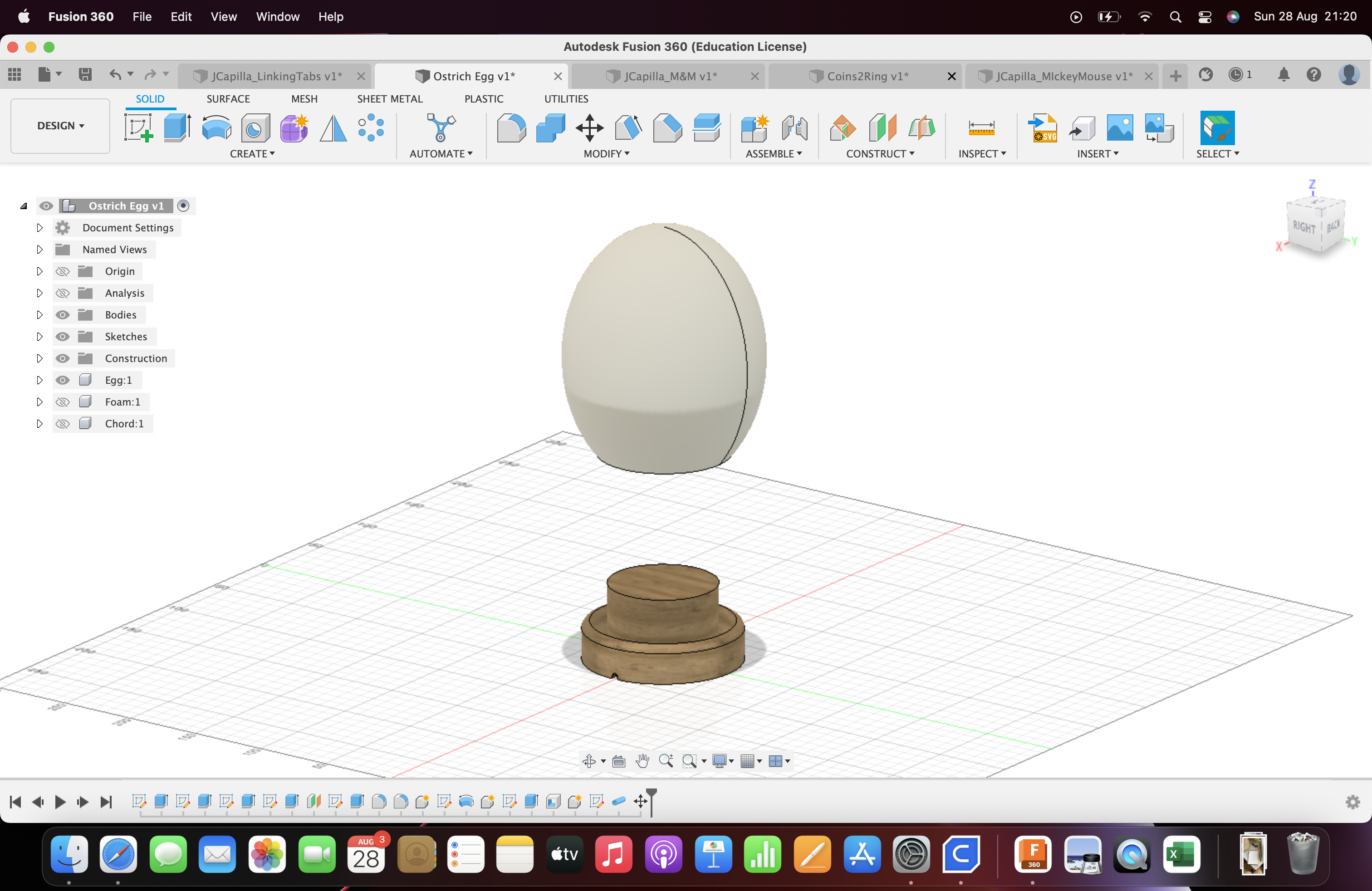The width and height of the screenshot is (1372, 891).
Task: Expand the Sketches folder in the browser
Action: point(39,336)
